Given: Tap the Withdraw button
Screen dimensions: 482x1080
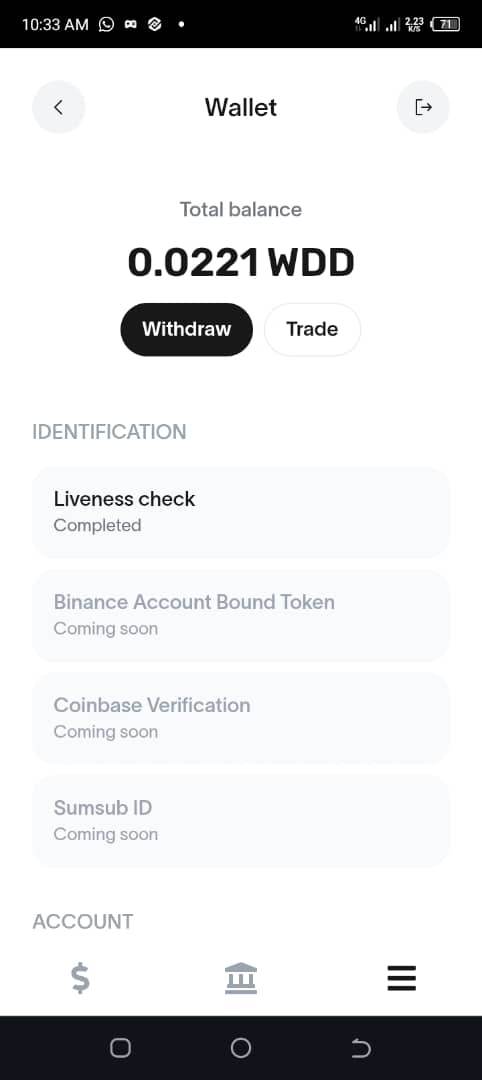Looking at the screenshot, I should 187,329.
